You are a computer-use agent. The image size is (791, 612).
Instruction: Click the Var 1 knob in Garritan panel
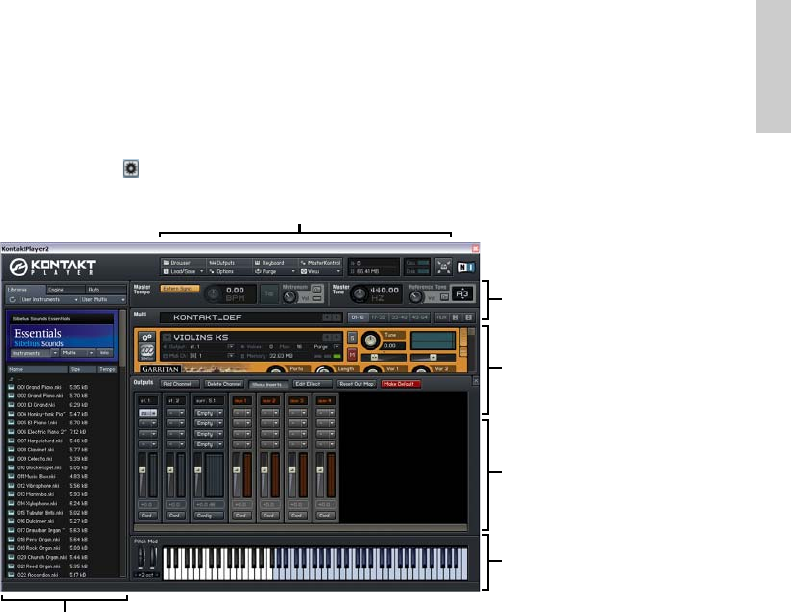(x=372, y=371)
